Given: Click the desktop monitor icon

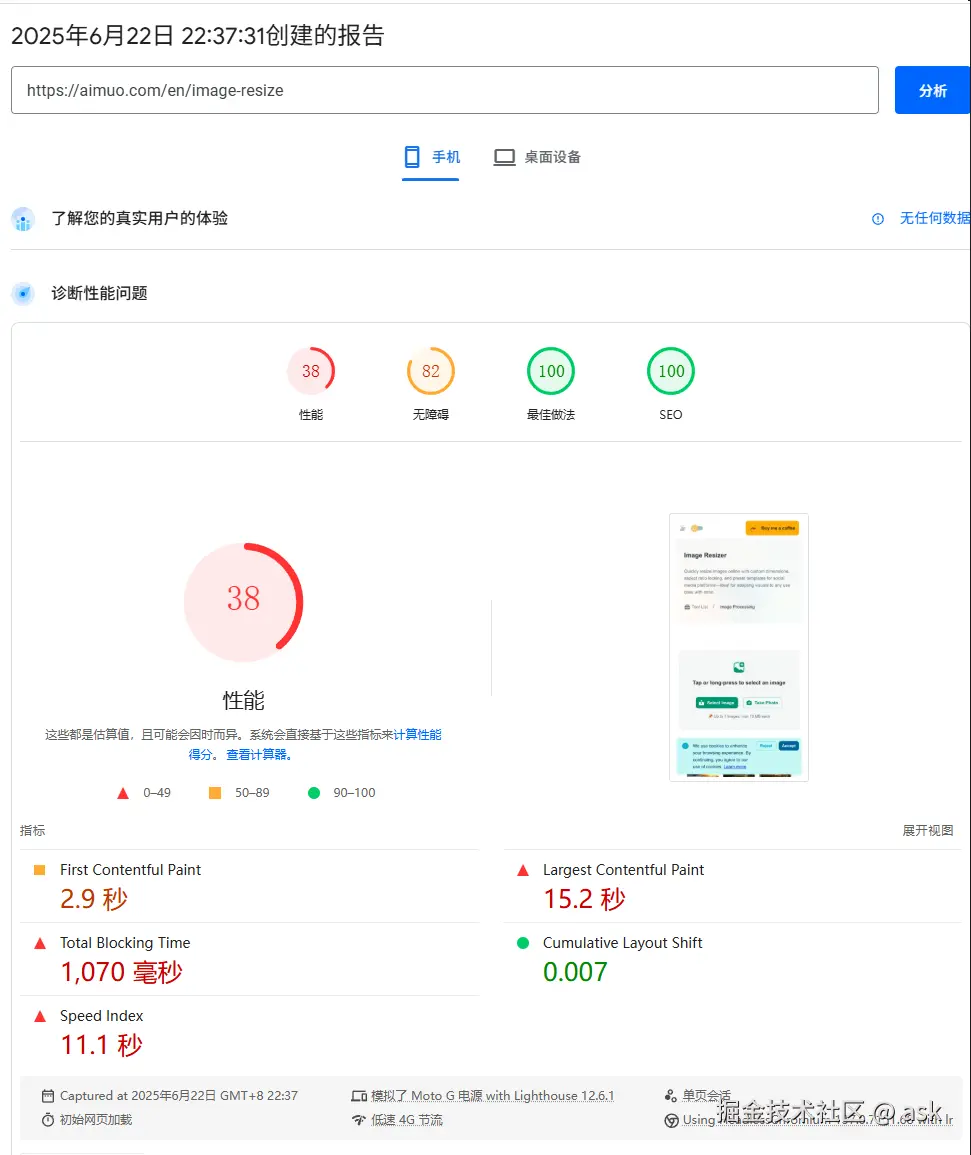Looking at the screenshot, I should pos(504,157).
